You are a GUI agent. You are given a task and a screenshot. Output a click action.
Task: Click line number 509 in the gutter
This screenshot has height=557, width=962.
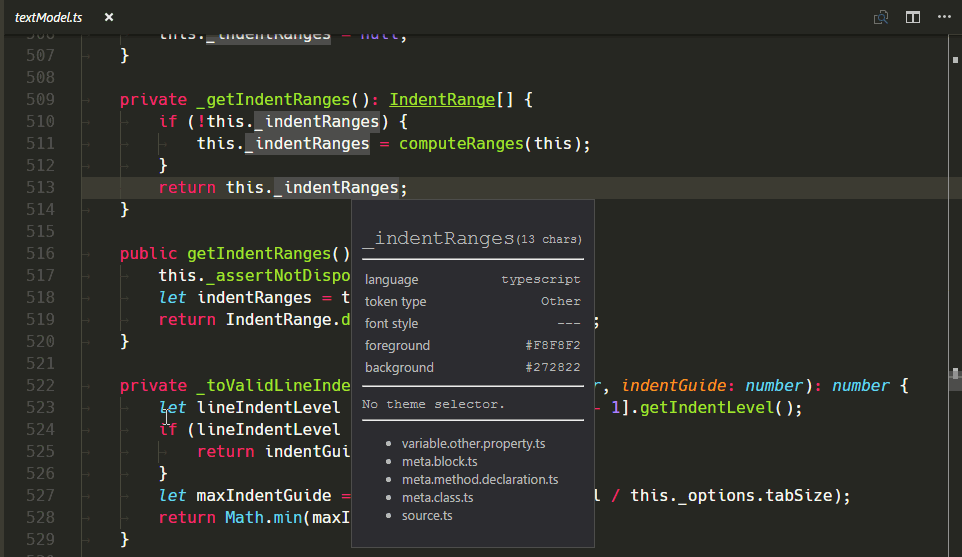coord(40,99)
